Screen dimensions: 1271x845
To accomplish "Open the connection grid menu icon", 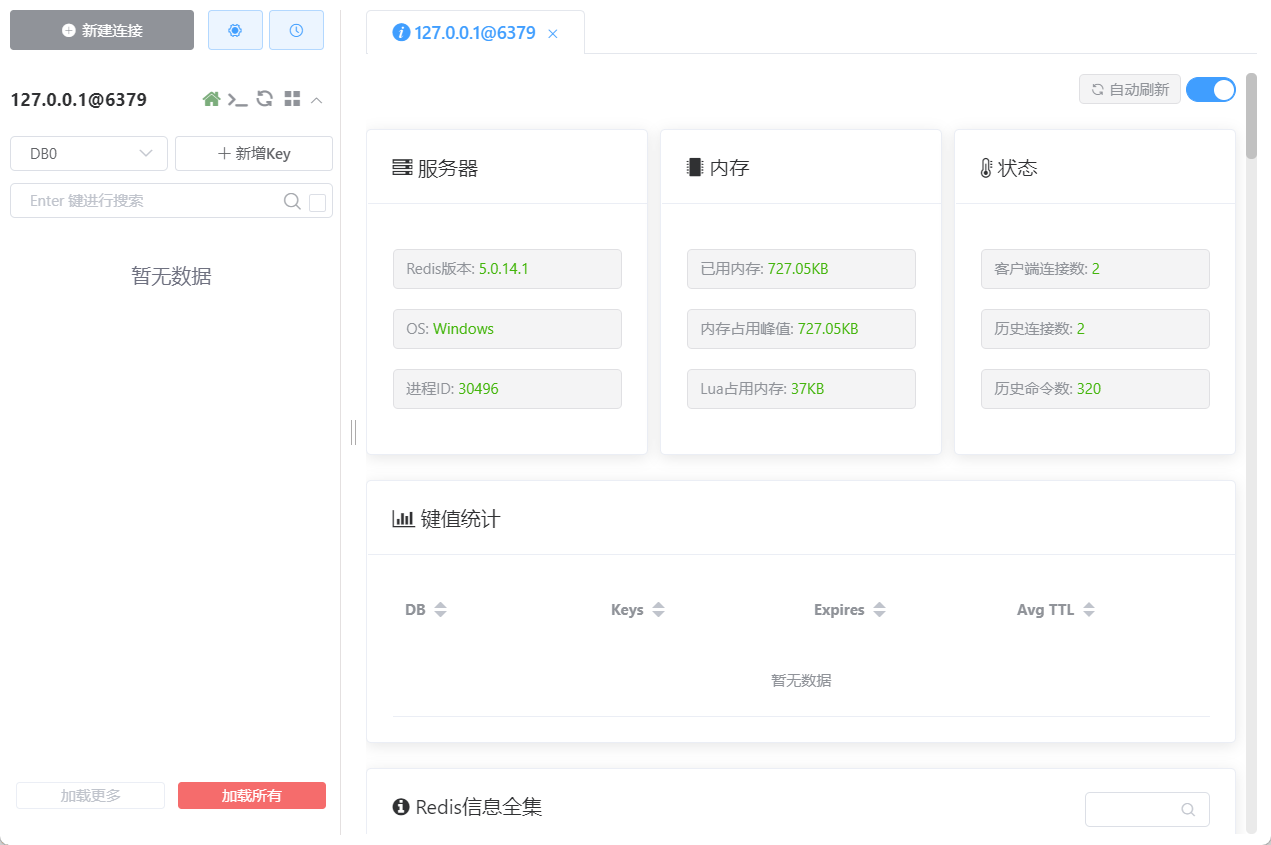I will [292, 99].
